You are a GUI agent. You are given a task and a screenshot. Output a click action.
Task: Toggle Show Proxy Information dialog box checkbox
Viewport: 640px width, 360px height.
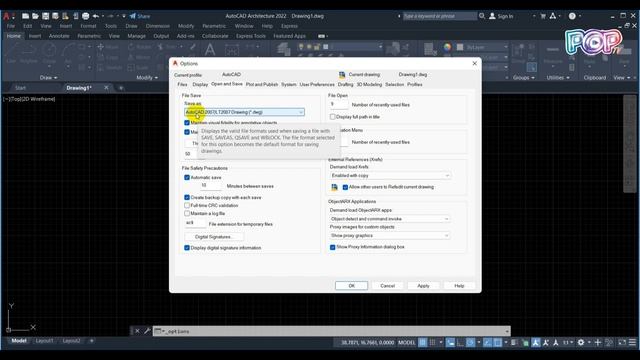click(333, 247)
